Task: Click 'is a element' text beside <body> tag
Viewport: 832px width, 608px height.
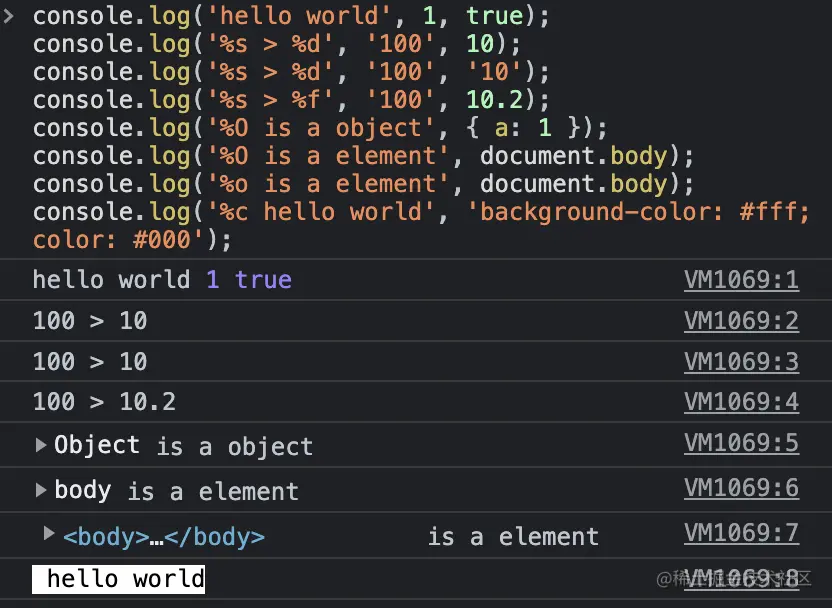Action: (514, 537)
